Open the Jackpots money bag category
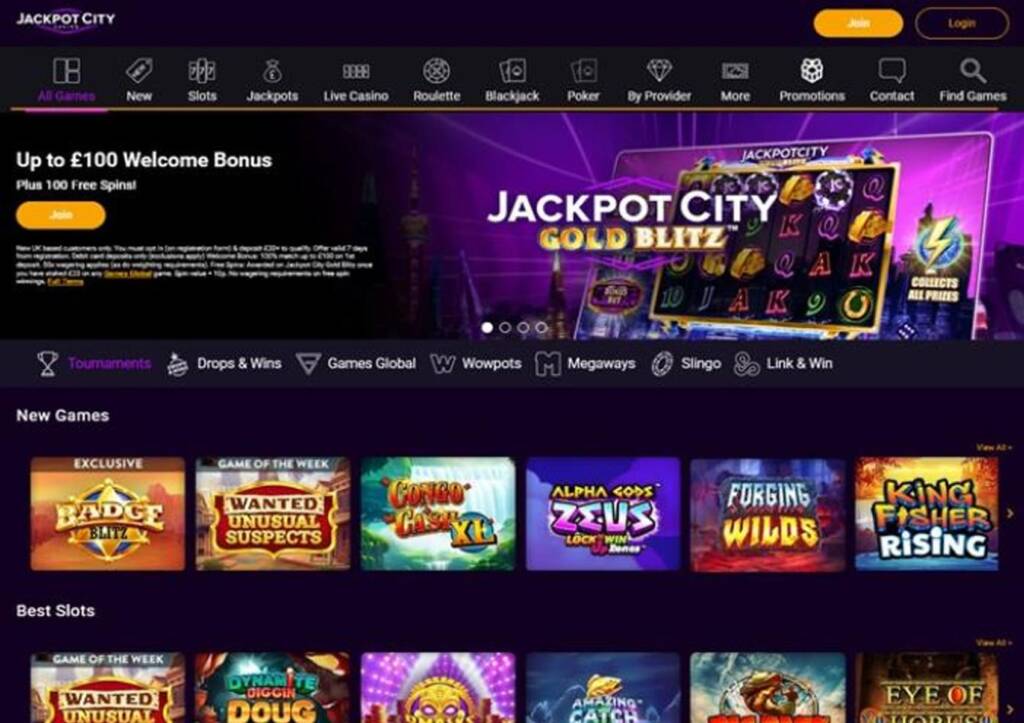Screen dimensions: 1024x723 click(272, 71)
